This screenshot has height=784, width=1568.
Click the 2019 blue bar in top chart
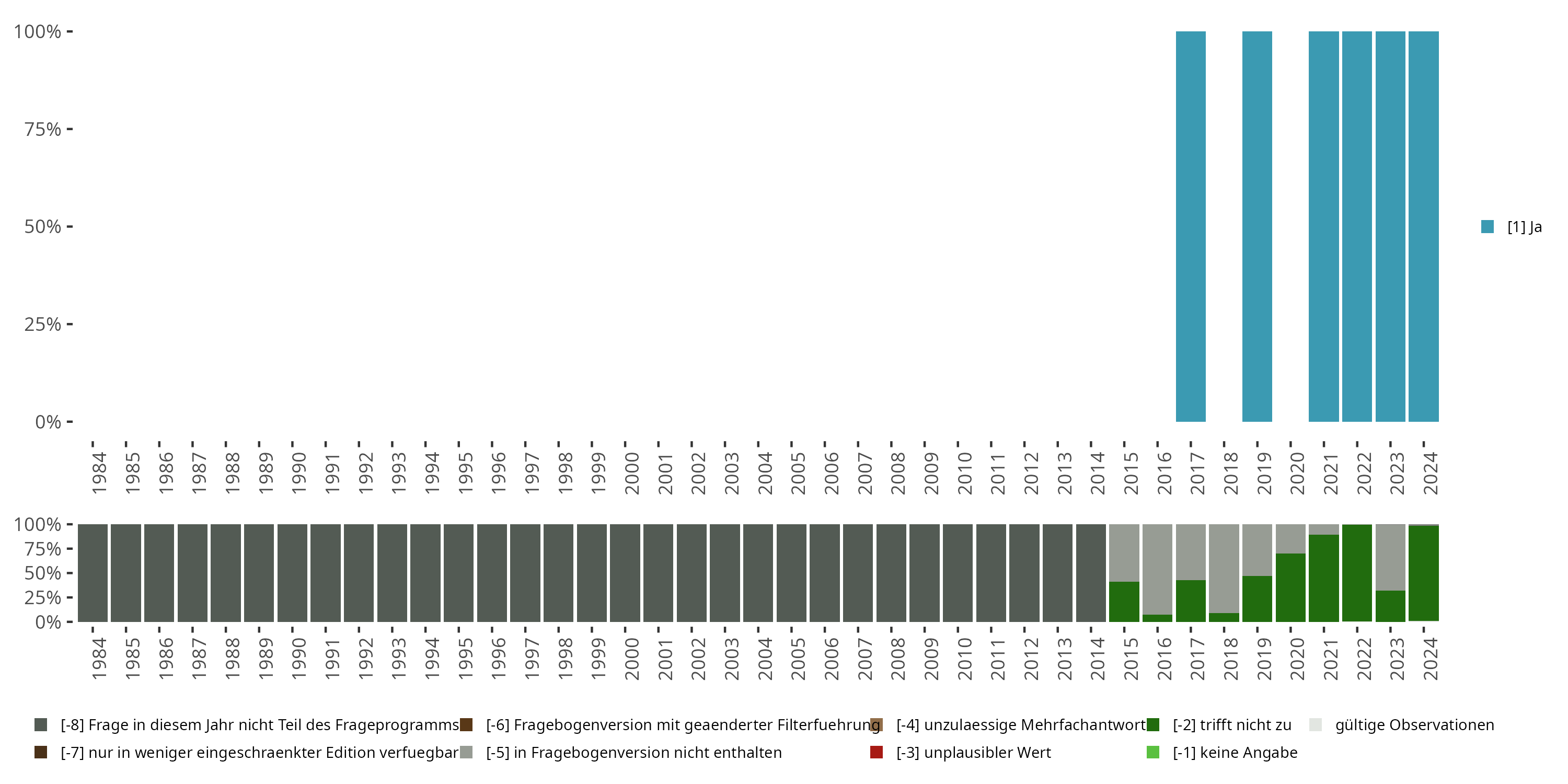1257,226
